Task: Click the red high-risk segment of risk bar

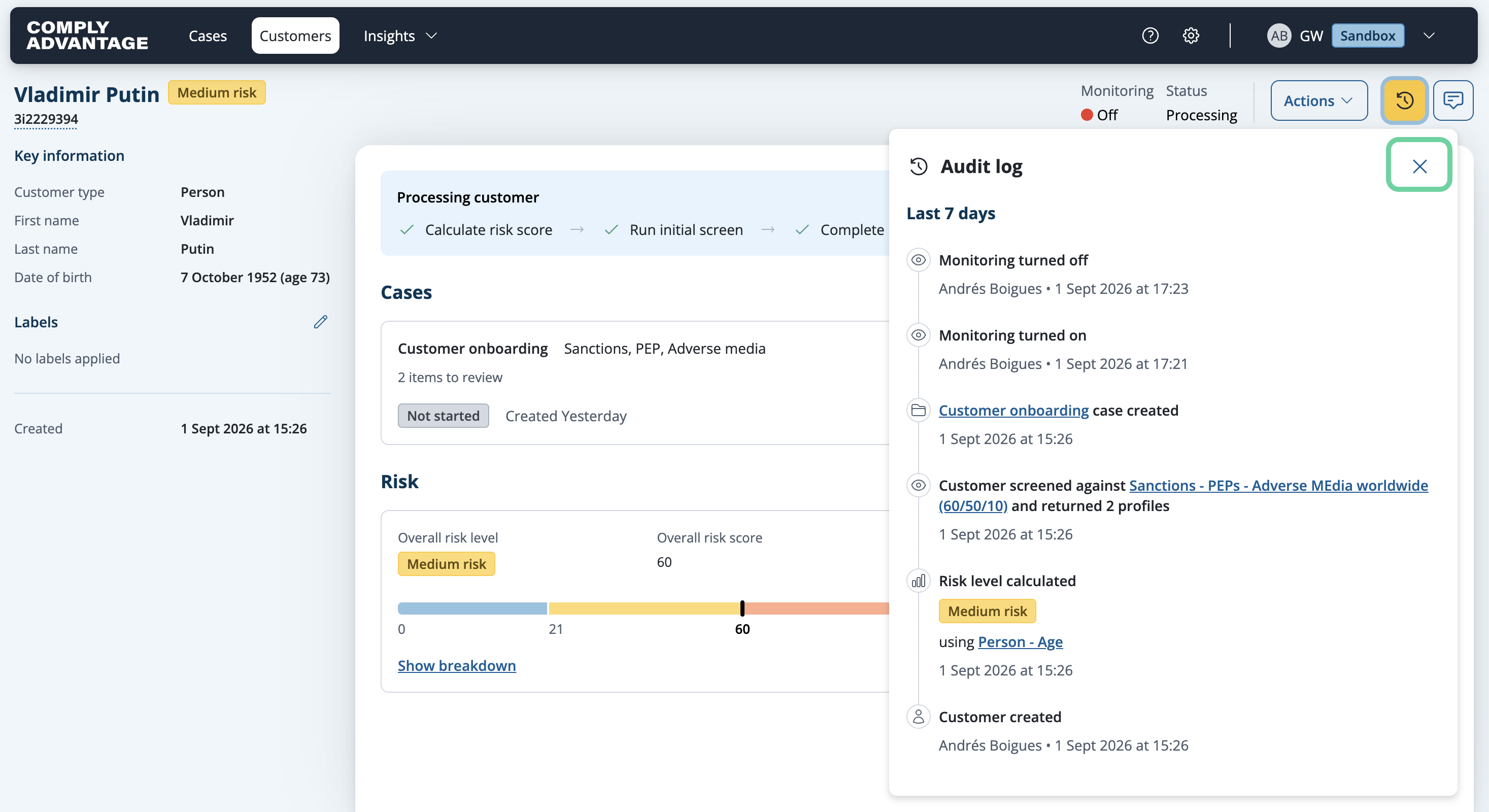Action: 817,608
